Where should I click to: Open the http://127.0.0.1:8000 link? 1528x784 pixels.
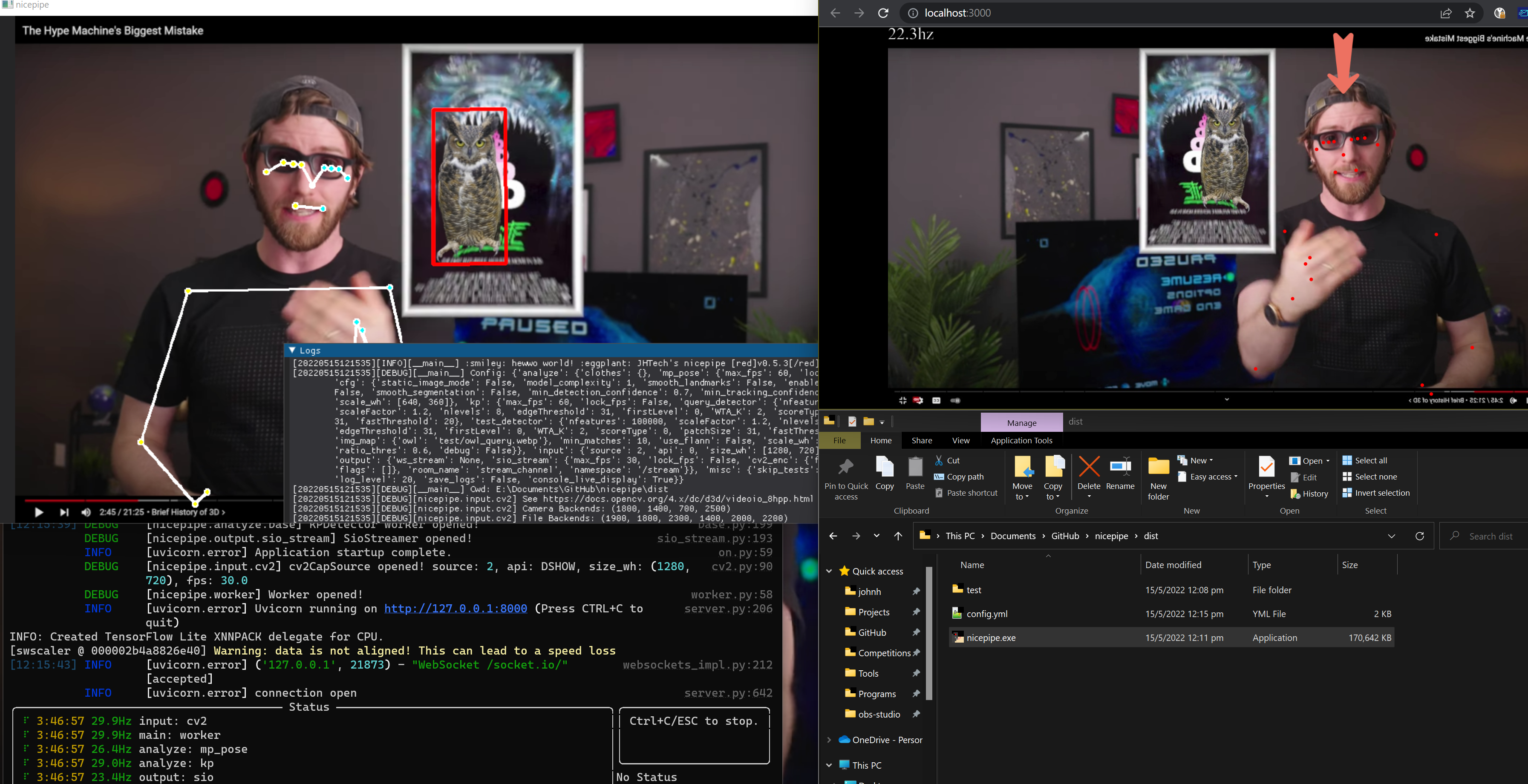455,609
